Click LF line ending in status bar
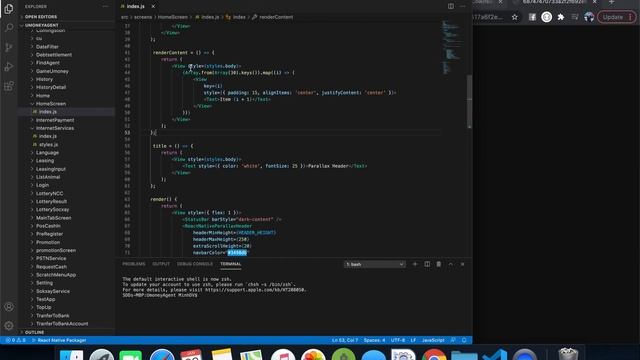The width and height of the screenshot is (640, 360). pyautogui.click(x=413, y=340)
